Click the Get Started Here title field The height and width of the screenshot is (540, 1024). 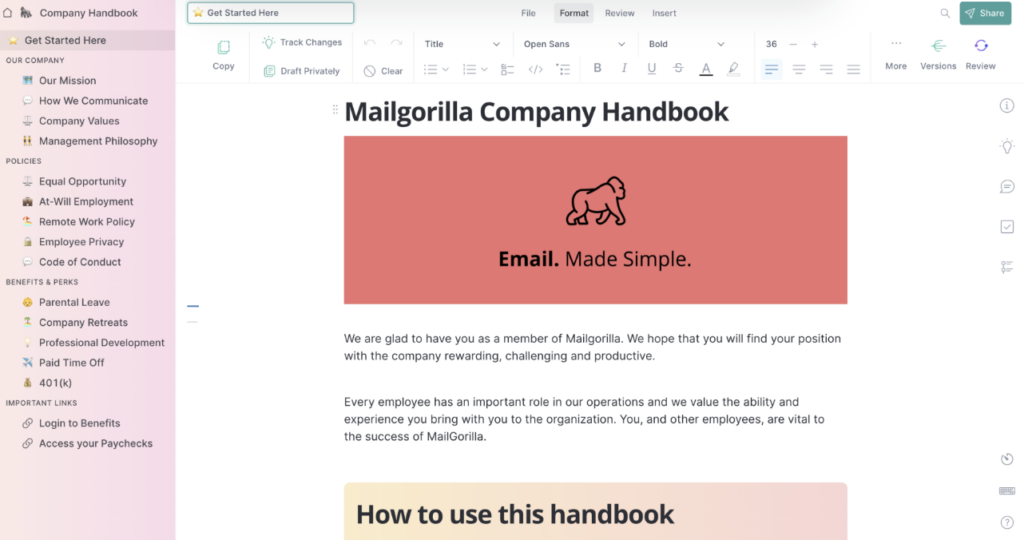(x=270, y=12)
